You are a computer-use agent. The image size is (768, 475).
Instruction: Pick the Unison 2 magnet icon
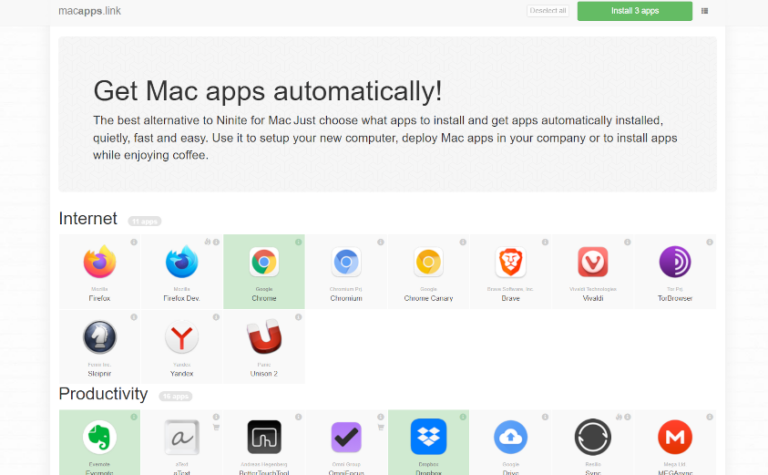(264, 337)
